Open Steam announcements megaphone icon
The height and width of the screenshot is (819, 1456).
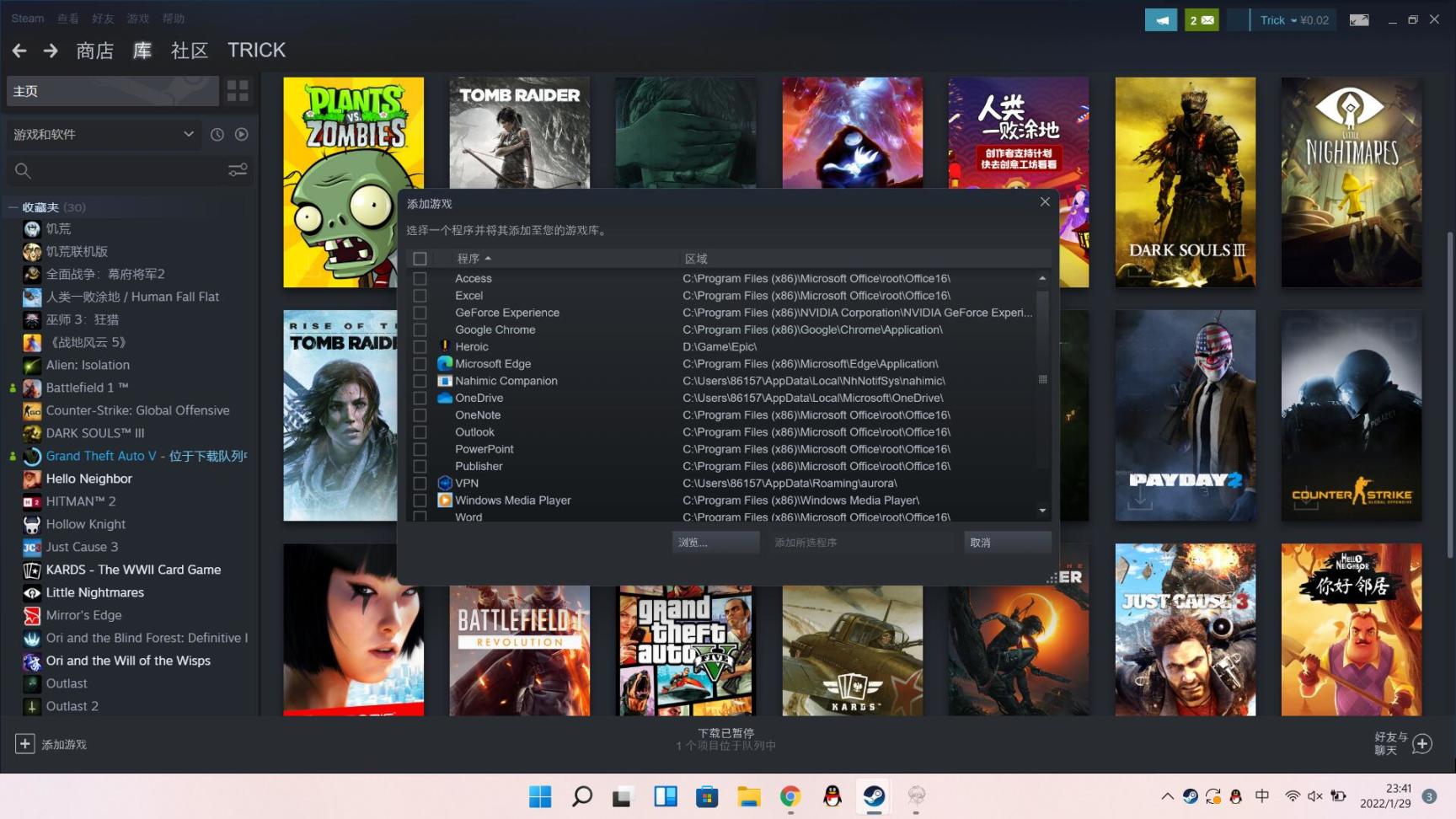[x=1161, y=20]
